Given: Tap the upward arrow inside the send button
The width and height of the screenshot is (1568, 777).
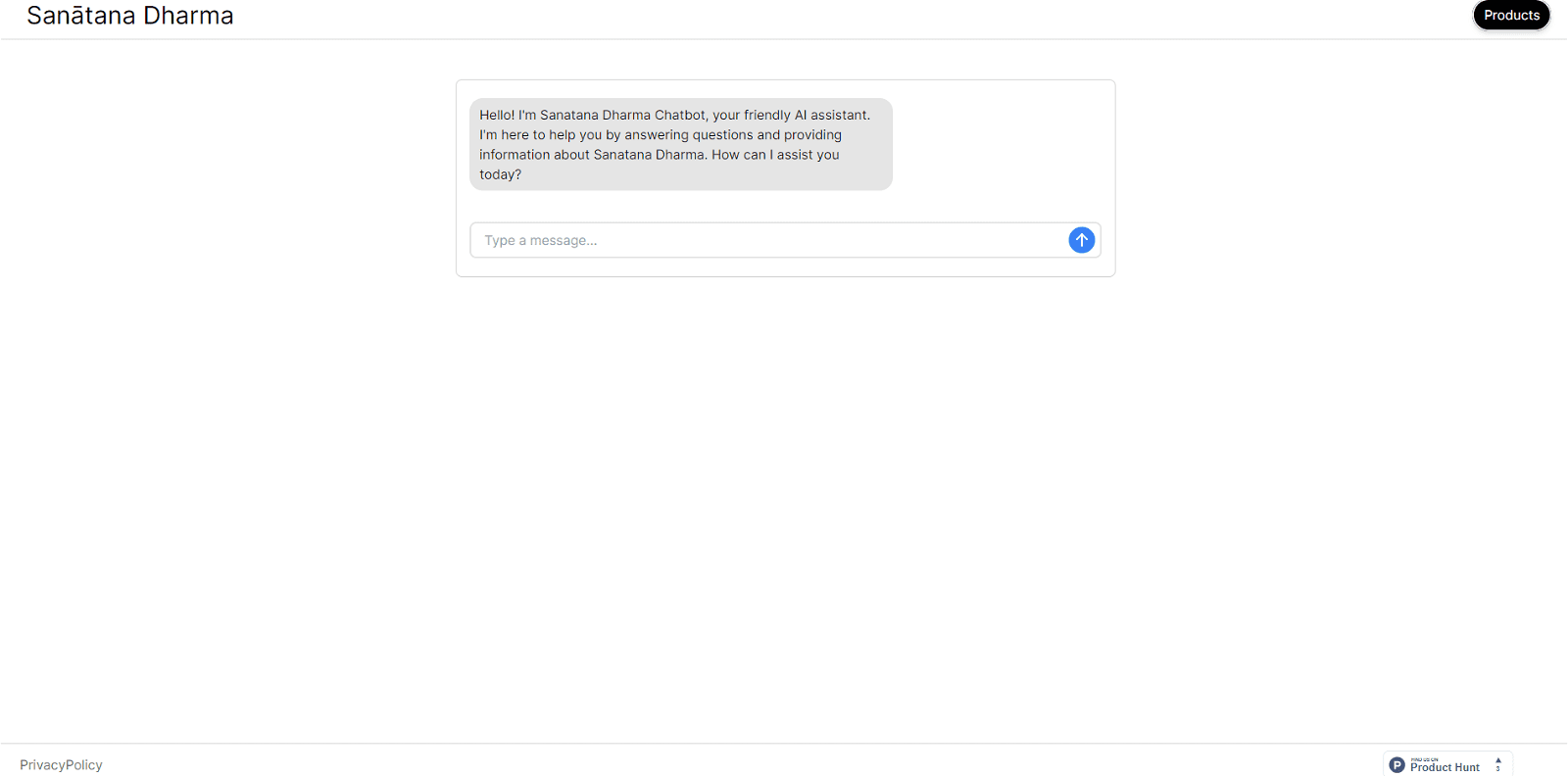Looking at the screenshot, I should click(1081, 239).
